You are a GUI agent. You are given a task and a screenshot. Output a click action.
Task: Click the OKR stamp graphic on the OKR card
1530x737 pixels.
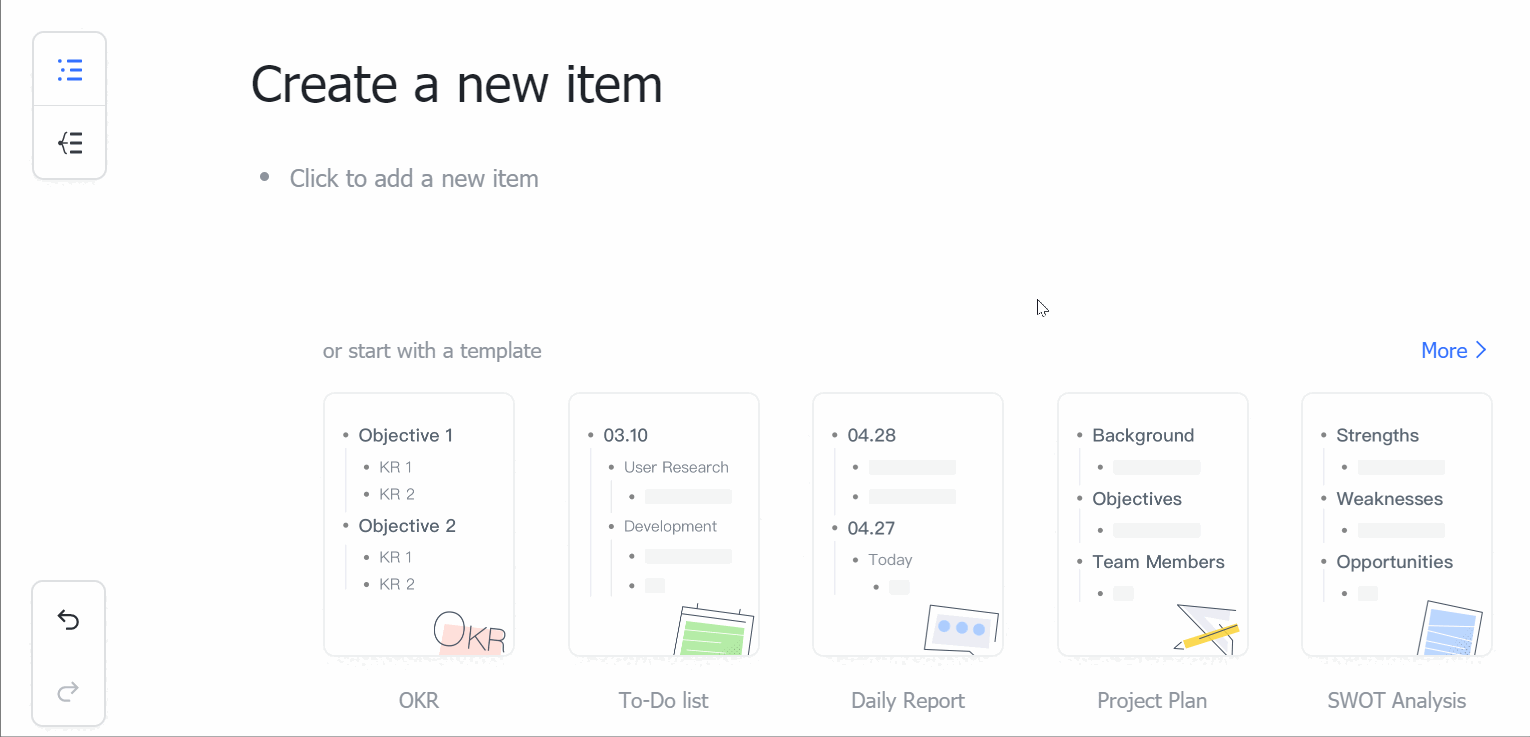[469, 633]
